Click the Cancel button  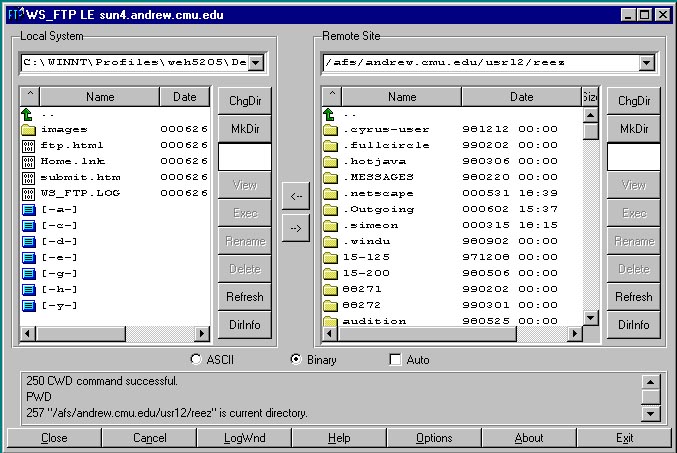point(149,438)
